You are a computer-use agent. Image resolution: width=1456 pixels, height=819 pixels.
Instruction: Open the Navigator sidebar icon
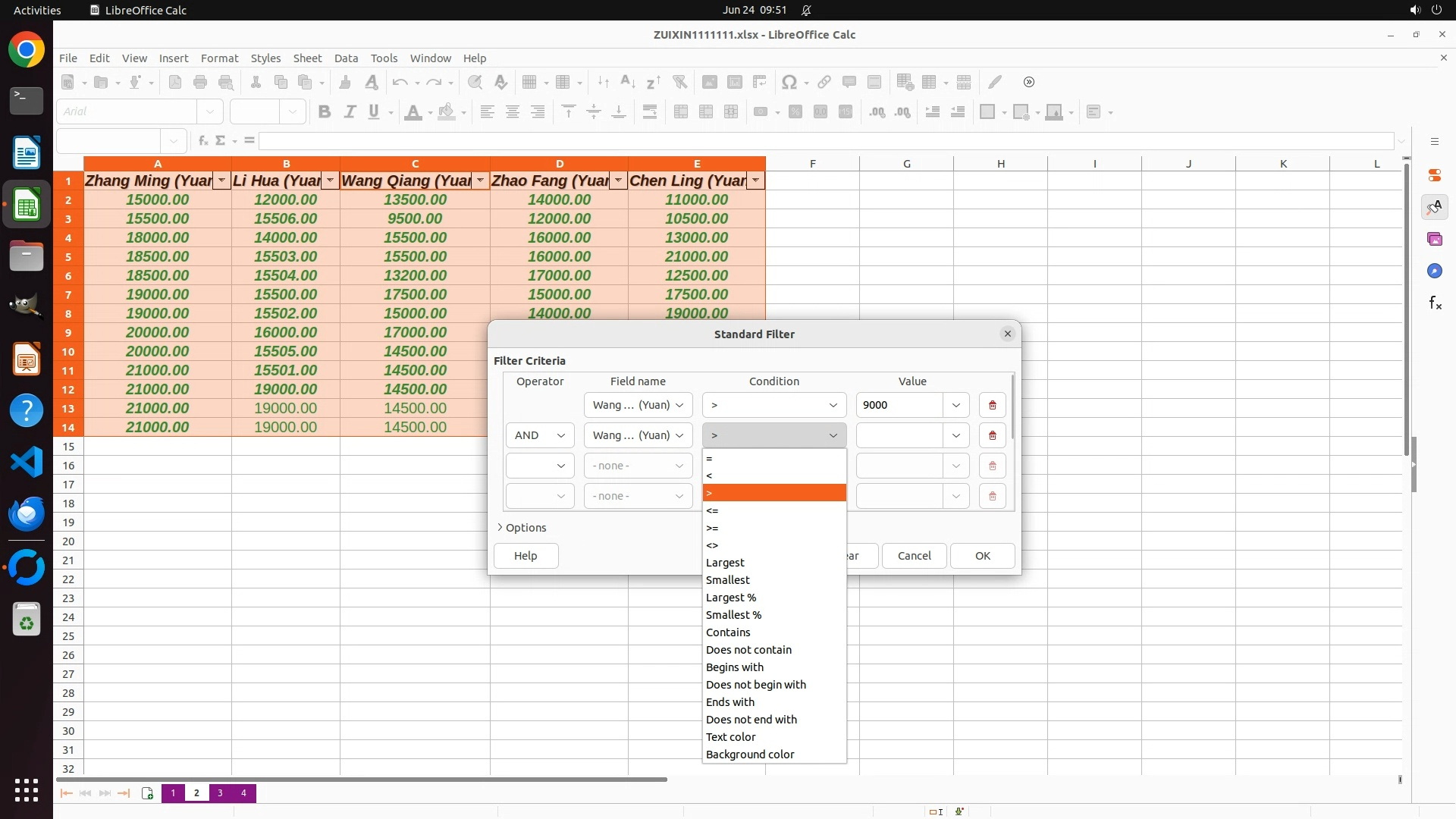1435,271
